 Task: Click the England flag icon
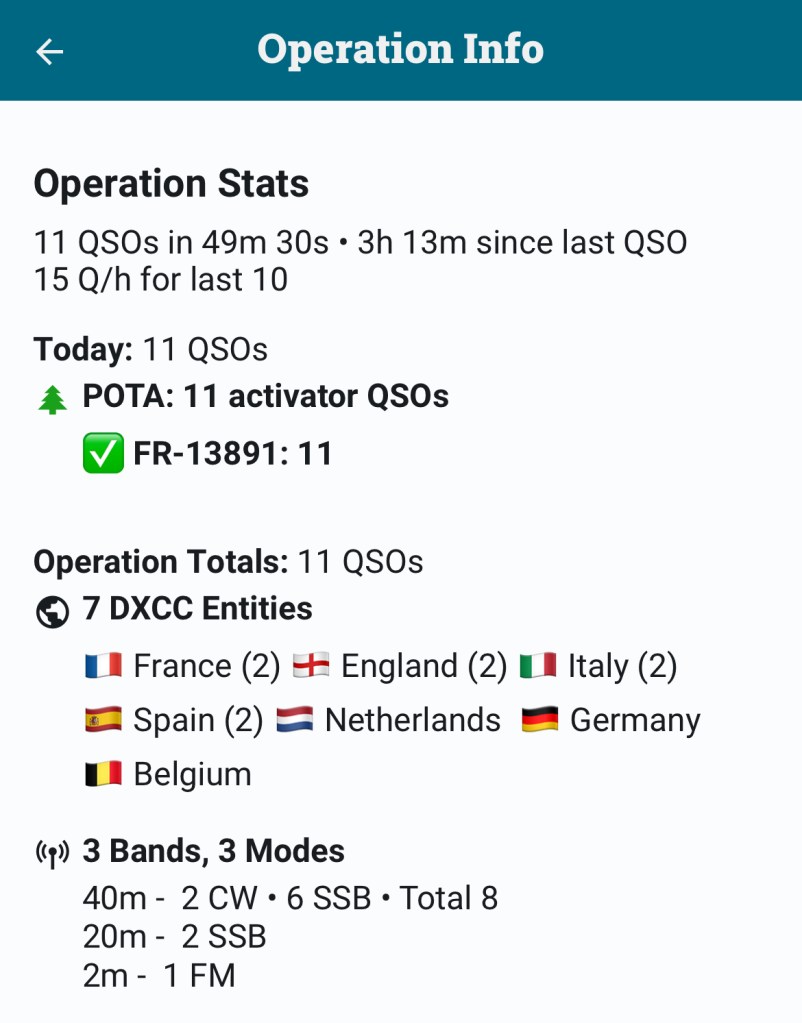pos(311,666)
